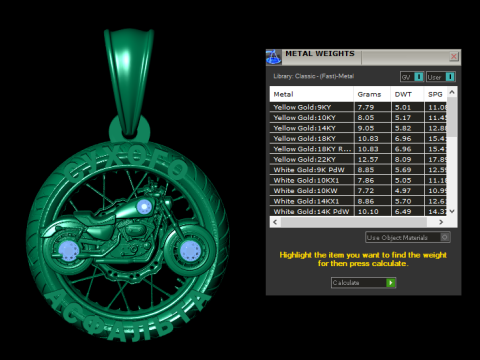This screenshot has height=360, width=480.
Task: Click the table scroll up arrow
Action: (x=452, y=92)
